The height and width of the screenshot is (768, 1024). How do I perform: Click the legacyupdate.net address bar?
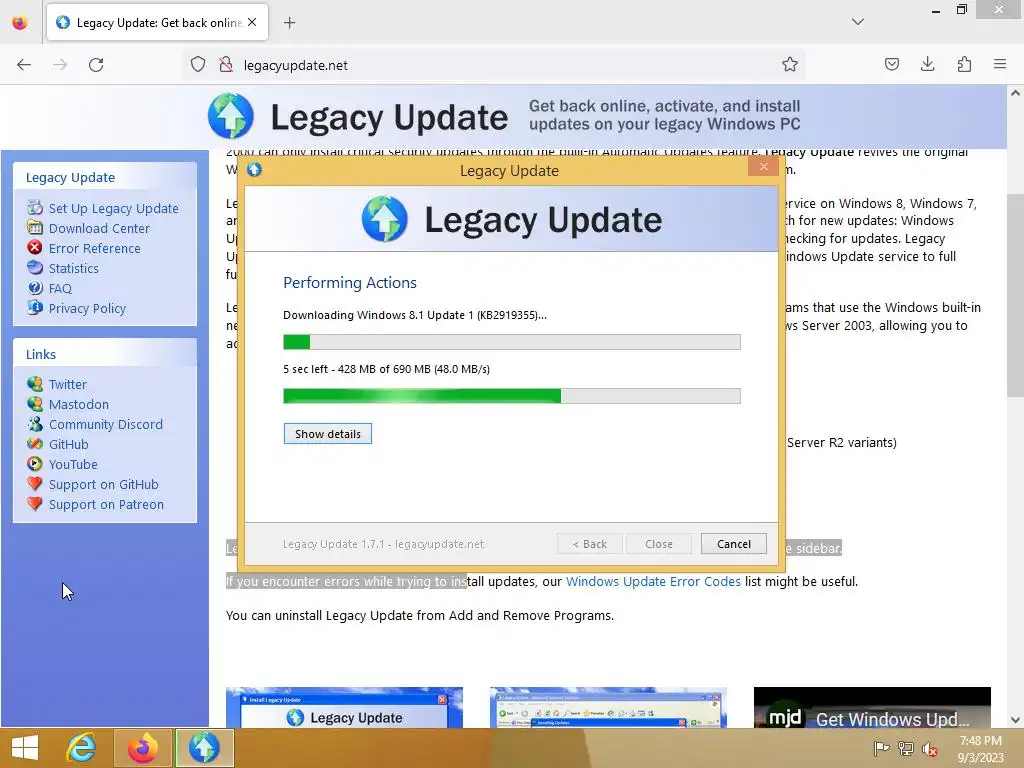(496, 65)
